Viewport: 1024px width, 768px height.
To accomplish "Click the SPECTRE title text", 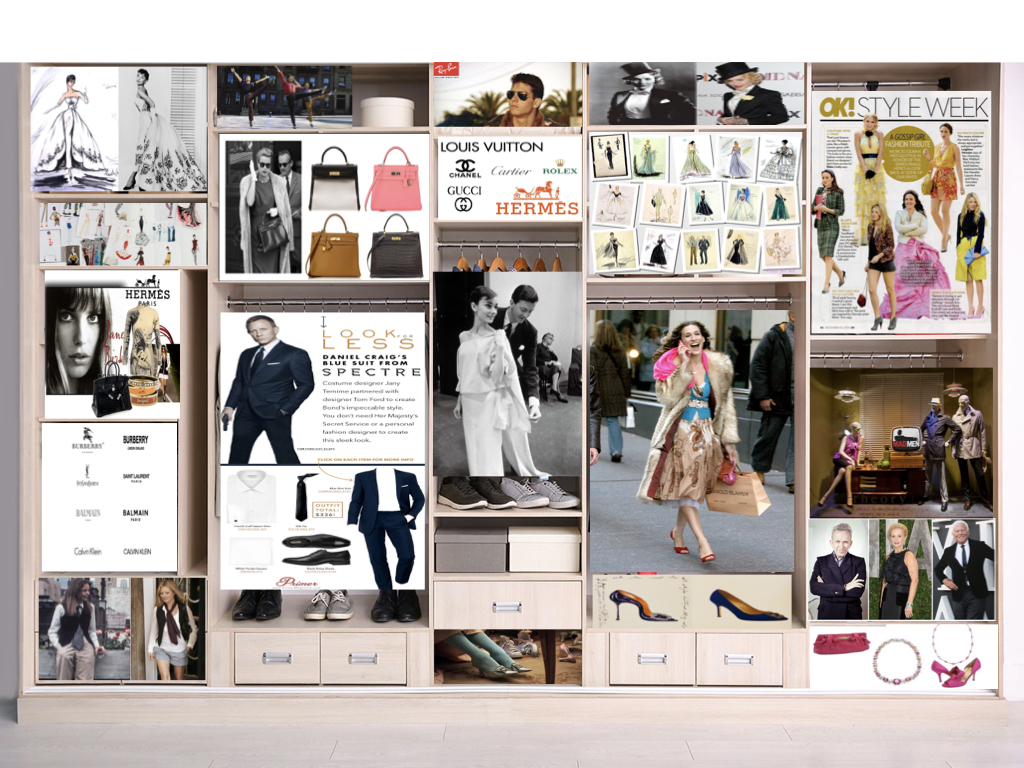I will pyautogui.click(x=373, y=372).
